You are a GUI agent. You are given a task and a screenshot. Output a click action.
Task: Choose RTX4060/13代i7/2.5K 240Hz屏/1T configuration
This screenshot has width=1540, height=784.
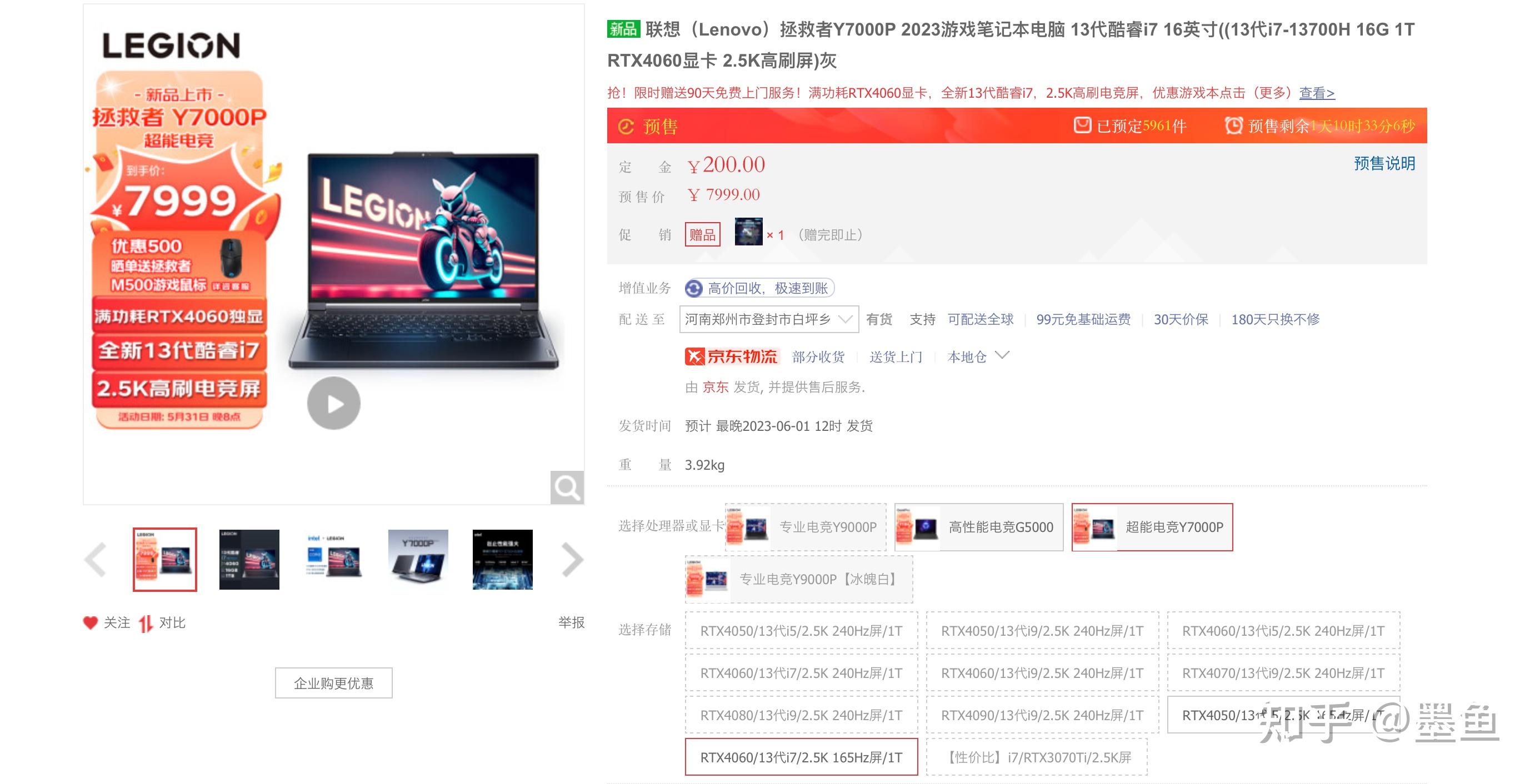(801, 673)
